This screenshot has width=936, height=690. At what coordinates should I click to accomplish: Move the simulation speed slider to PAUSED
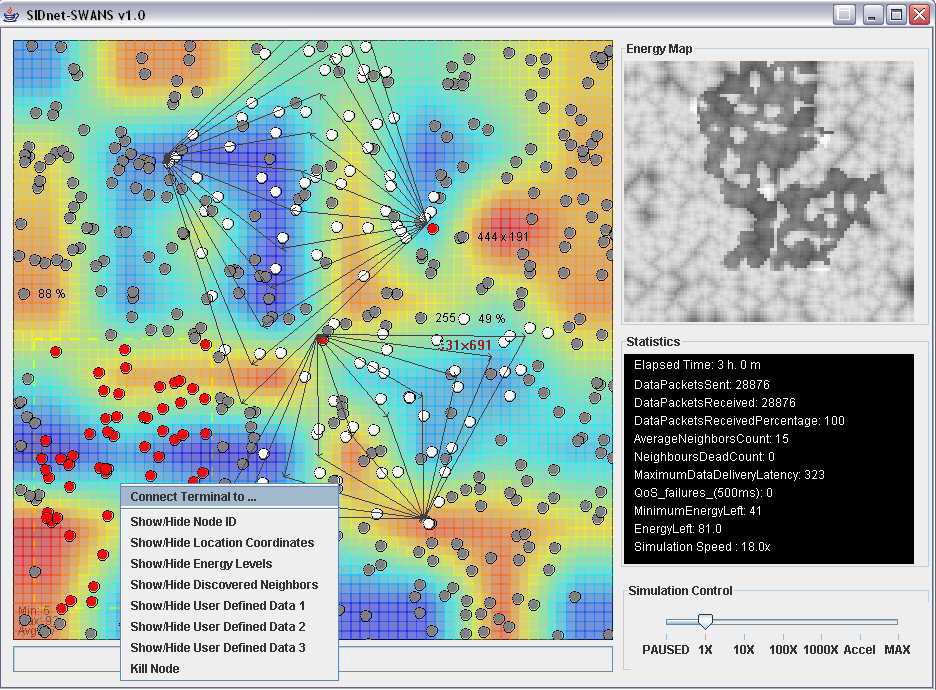[x=666, y=622]
